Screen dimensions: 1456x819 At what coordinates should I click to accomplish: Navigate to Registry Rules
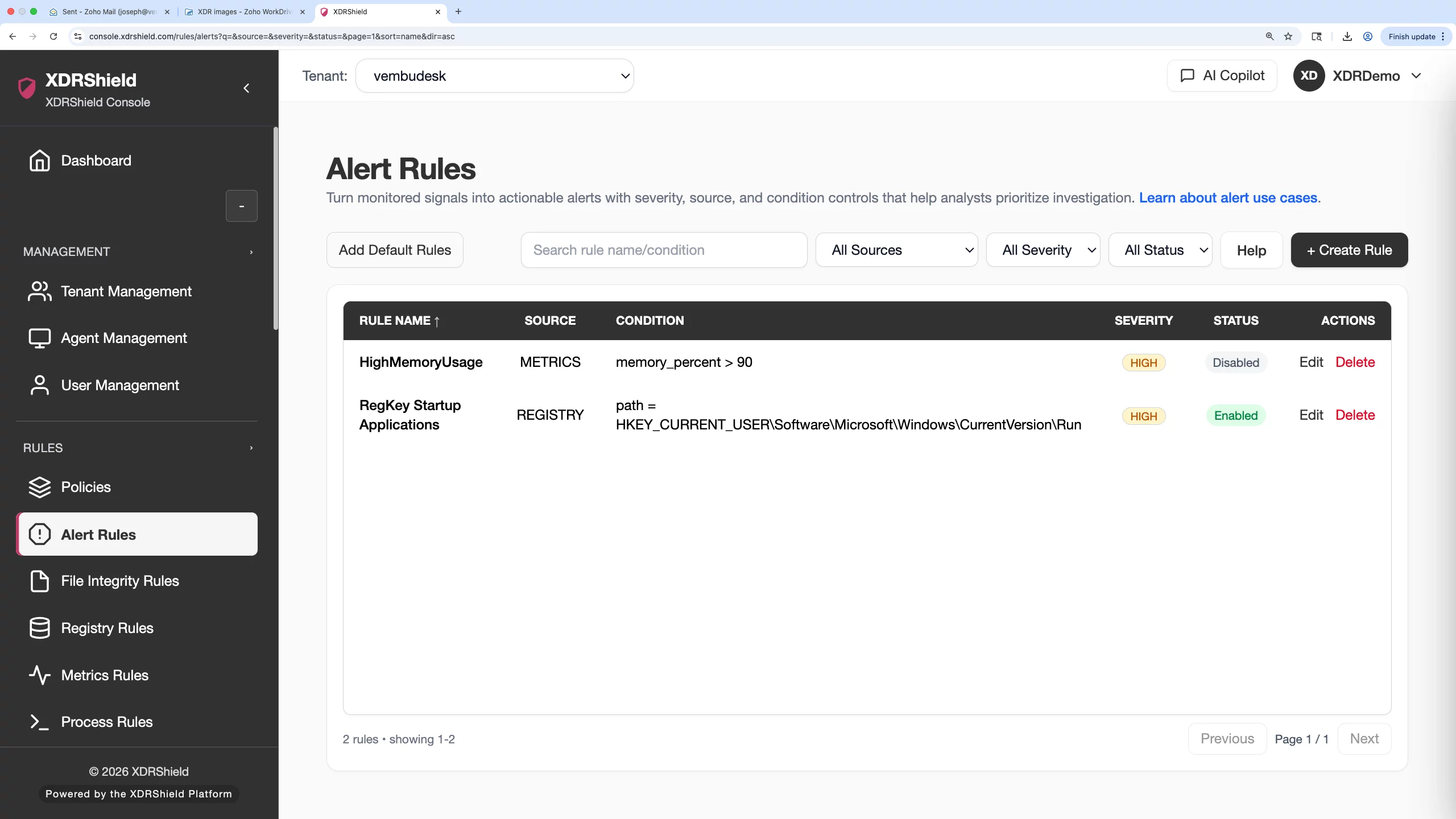[136, 628]
